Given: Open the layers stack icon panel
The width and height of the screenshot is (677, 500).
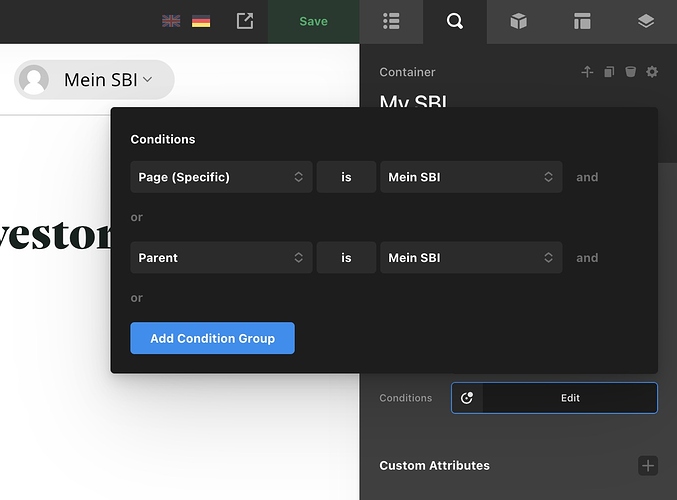Looking at the screenshot, I should pos(645,21).
